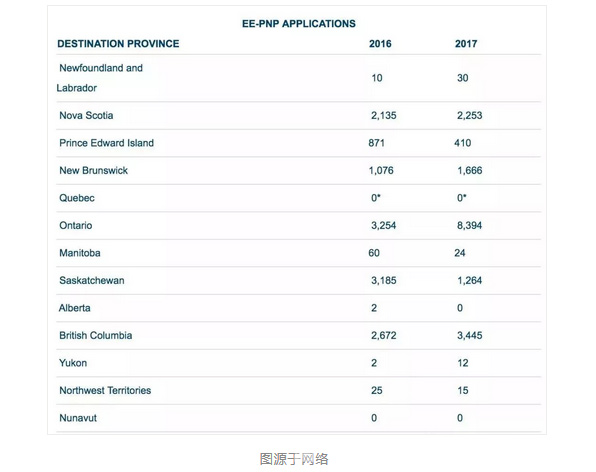Click Saskatchewan value 3,185
The image size is (596, 472).
click(384, 280)
